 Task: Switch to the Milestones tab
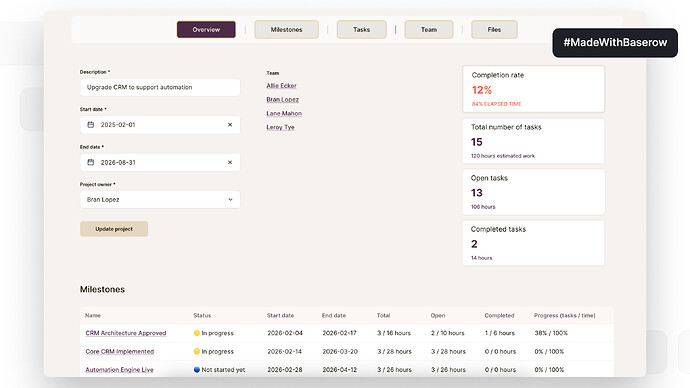286,29
